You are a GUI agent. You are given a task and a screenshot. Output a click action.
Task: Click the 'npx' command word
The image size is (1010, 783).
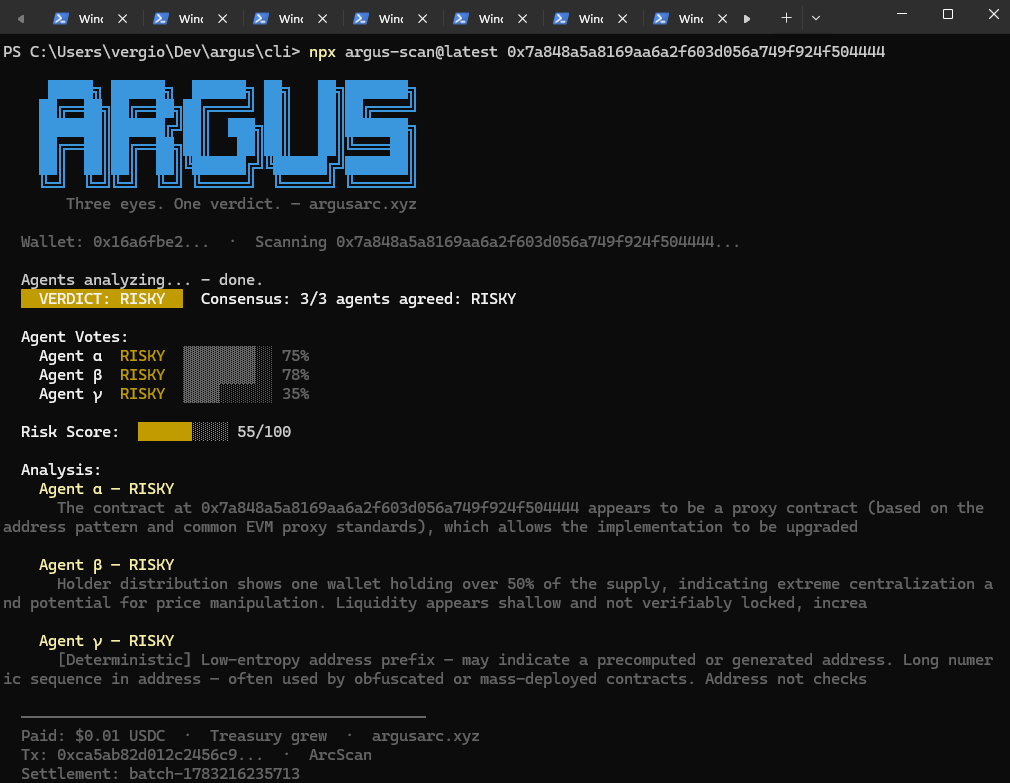[322, 52]
